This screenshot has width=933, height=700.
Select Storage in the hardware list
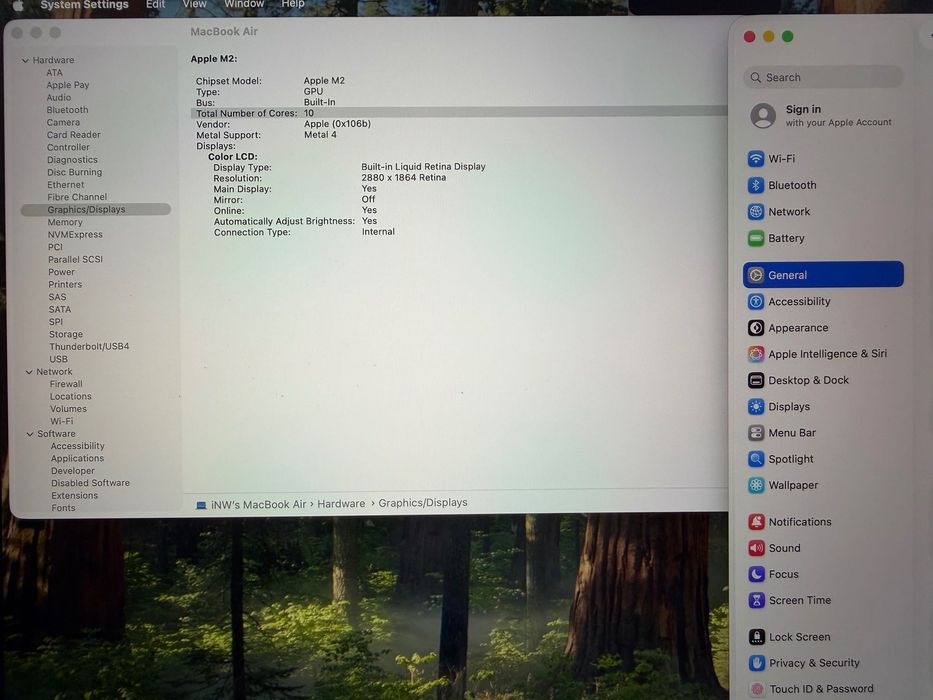[x=66, y=335]
